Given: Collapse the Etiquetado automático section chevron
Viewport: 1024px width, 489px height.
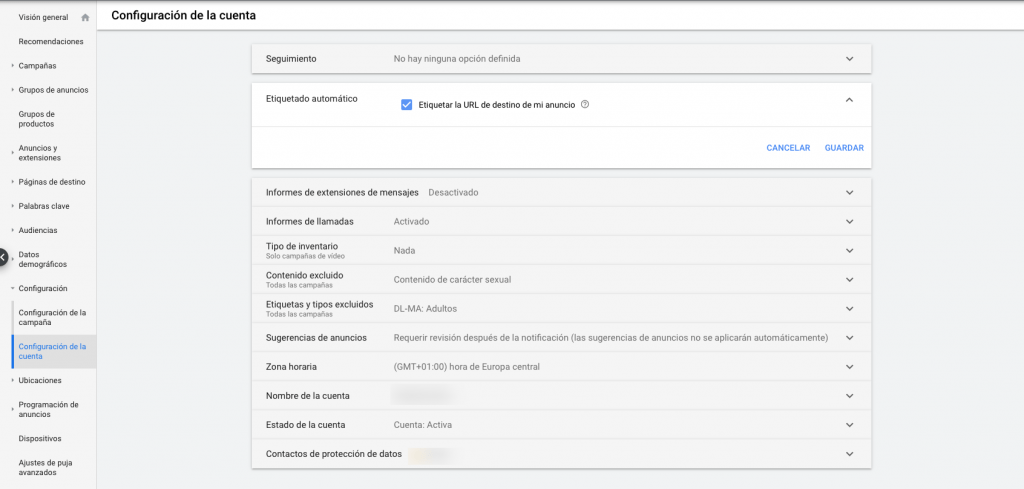Looking at the screenshot, I should pos(849,100).
